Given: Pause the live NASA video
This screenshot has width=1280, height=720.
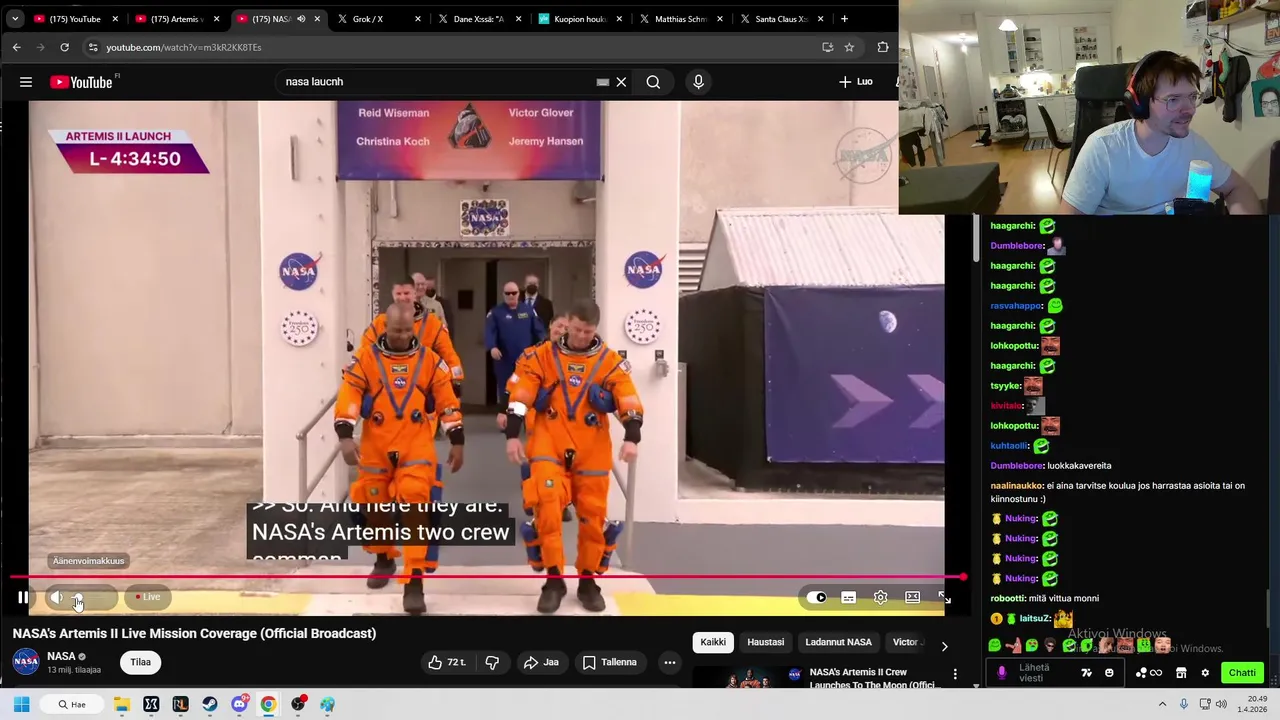Looking at the screenshot, I should coord(22,598).
